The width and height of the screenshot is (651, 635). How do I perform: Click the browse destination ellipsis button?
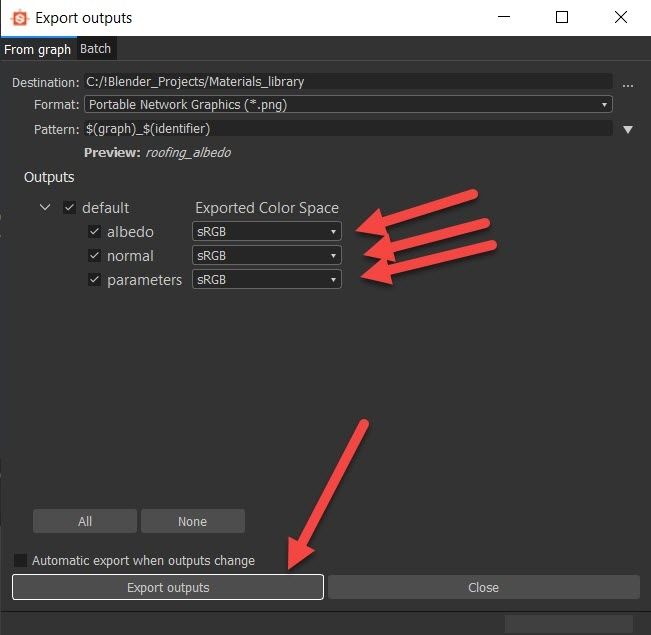click(x=628, y=83)
